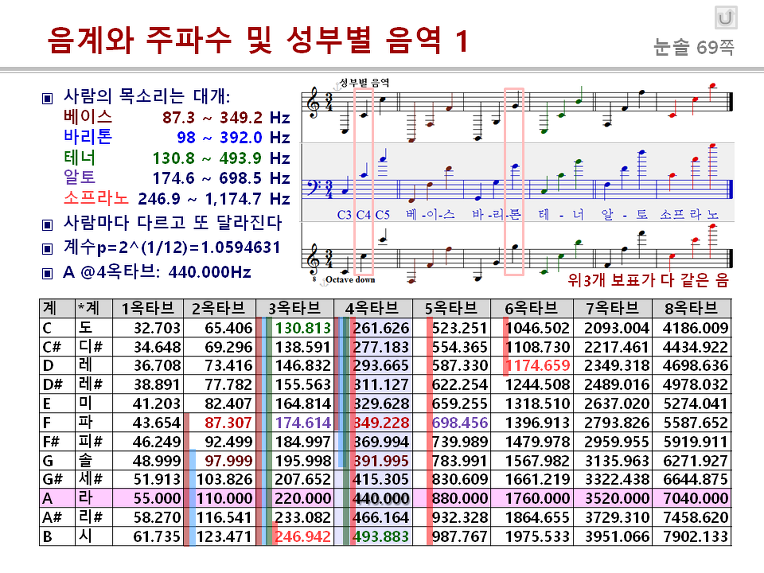
Task: Click the green '테너' label in the voice list
Action: tap(79, 157)
